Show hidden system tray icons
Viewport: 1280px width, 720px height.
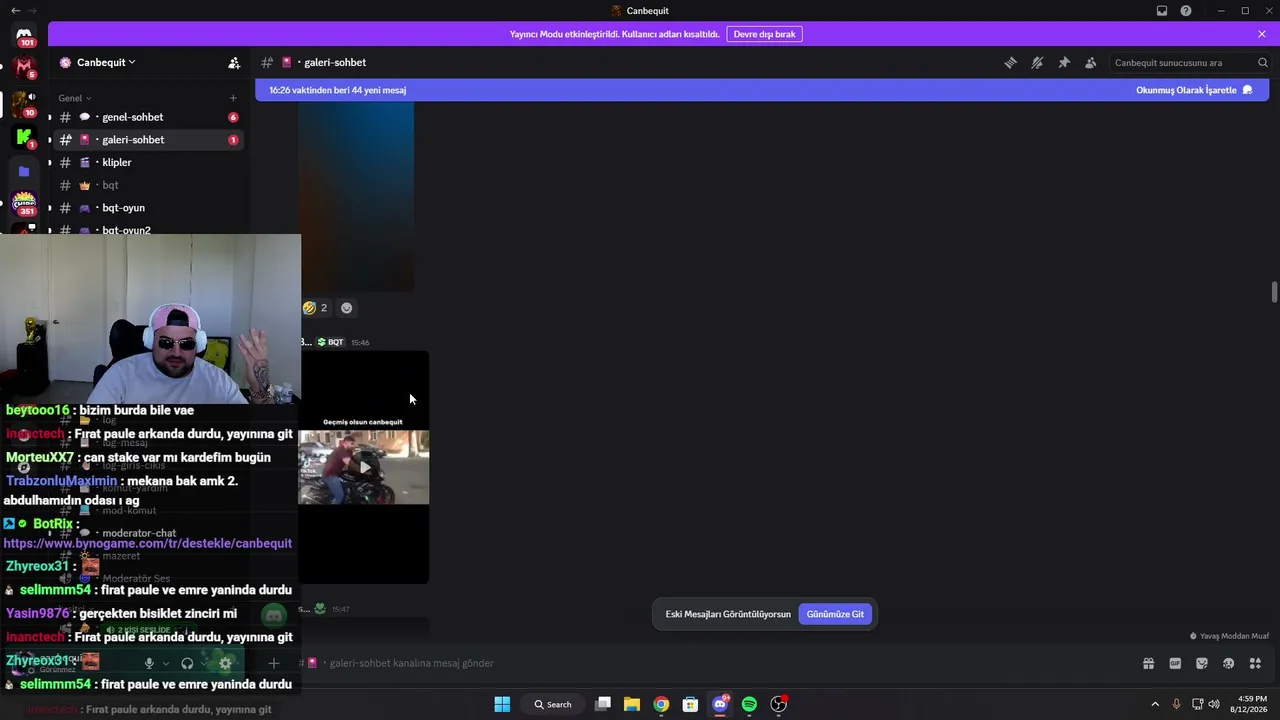[1155, 704]
